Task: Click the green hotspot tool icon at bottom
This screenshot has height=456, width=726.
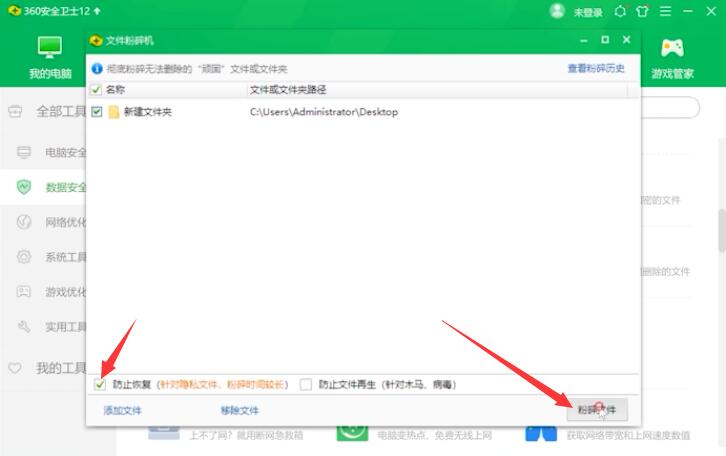Action: point(352,434)
